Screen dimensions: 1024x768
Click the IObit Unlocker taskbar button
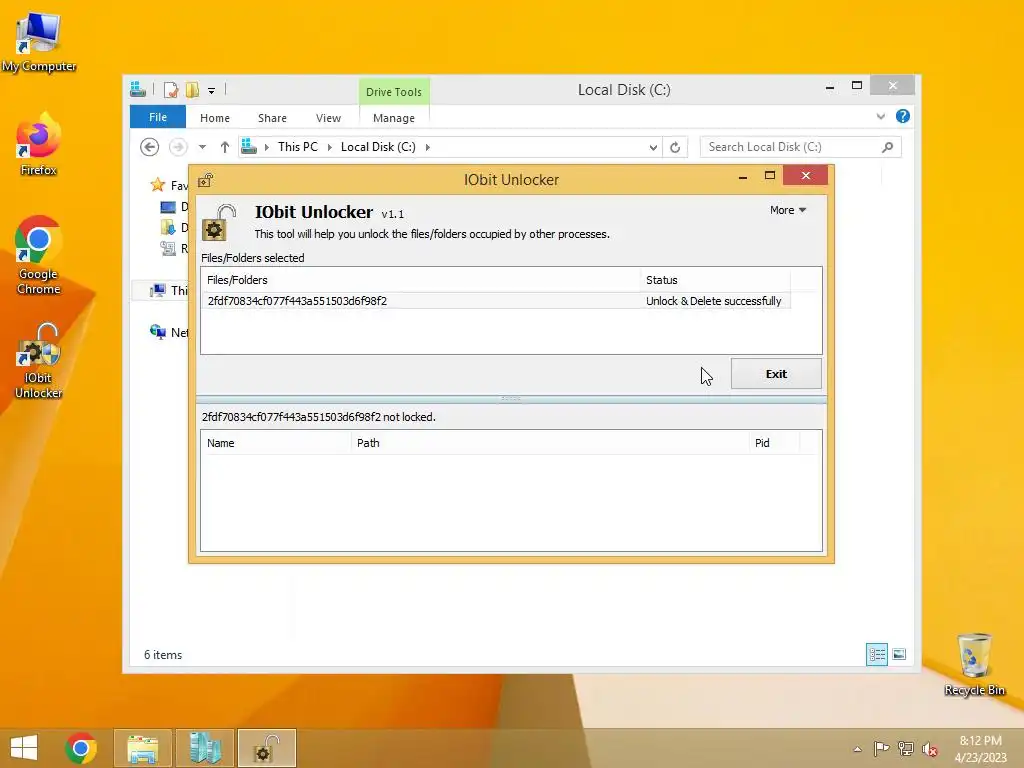(266, 748)
